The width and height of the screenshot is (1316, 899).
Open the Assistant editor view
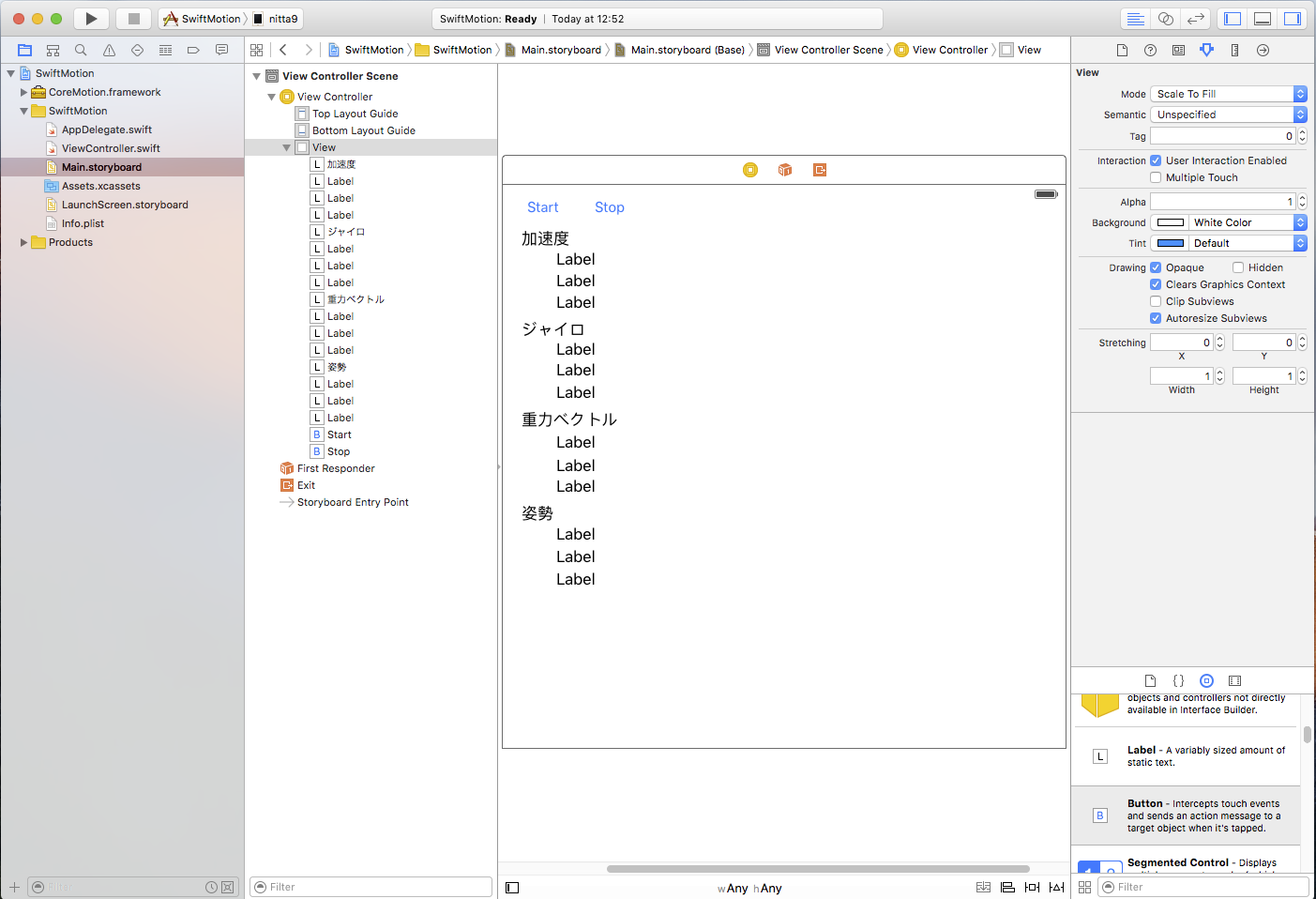pos(1165,19)
